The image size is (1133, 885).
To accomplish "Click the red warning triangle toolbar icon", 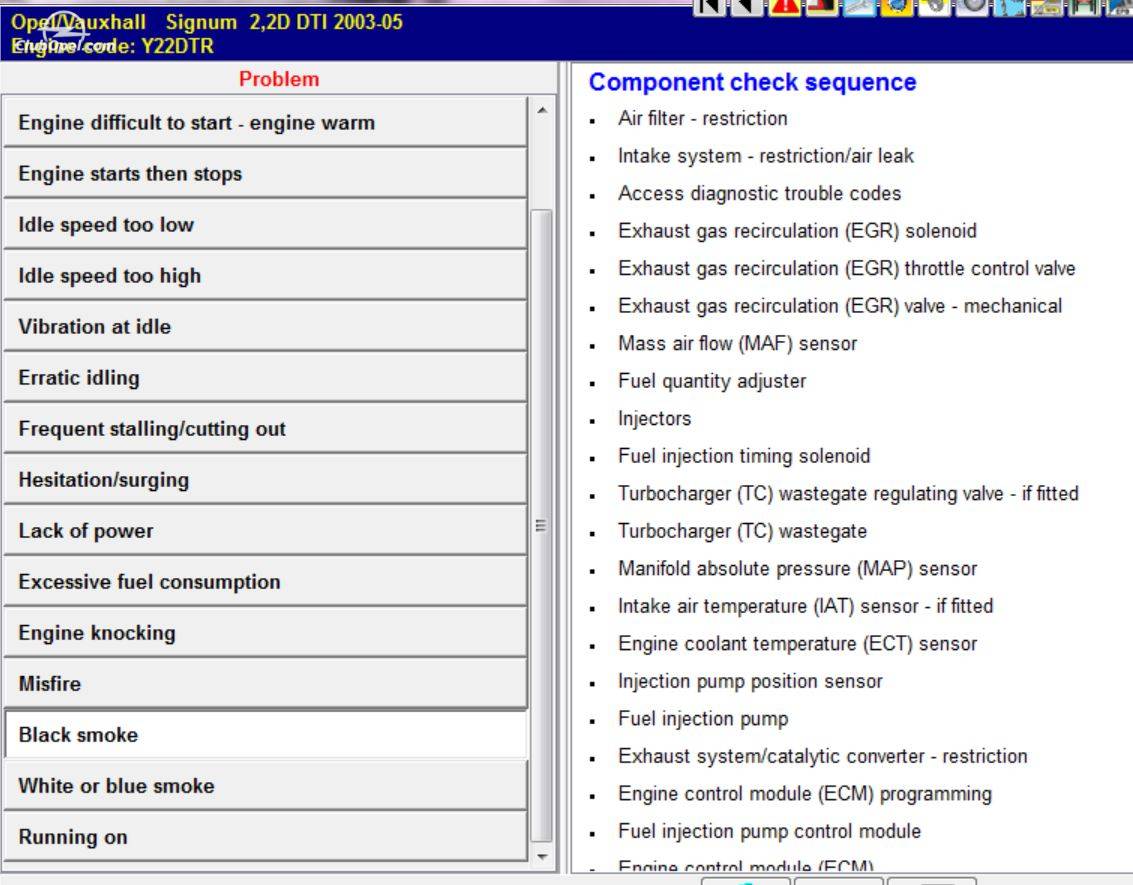I will pos(785,7).
